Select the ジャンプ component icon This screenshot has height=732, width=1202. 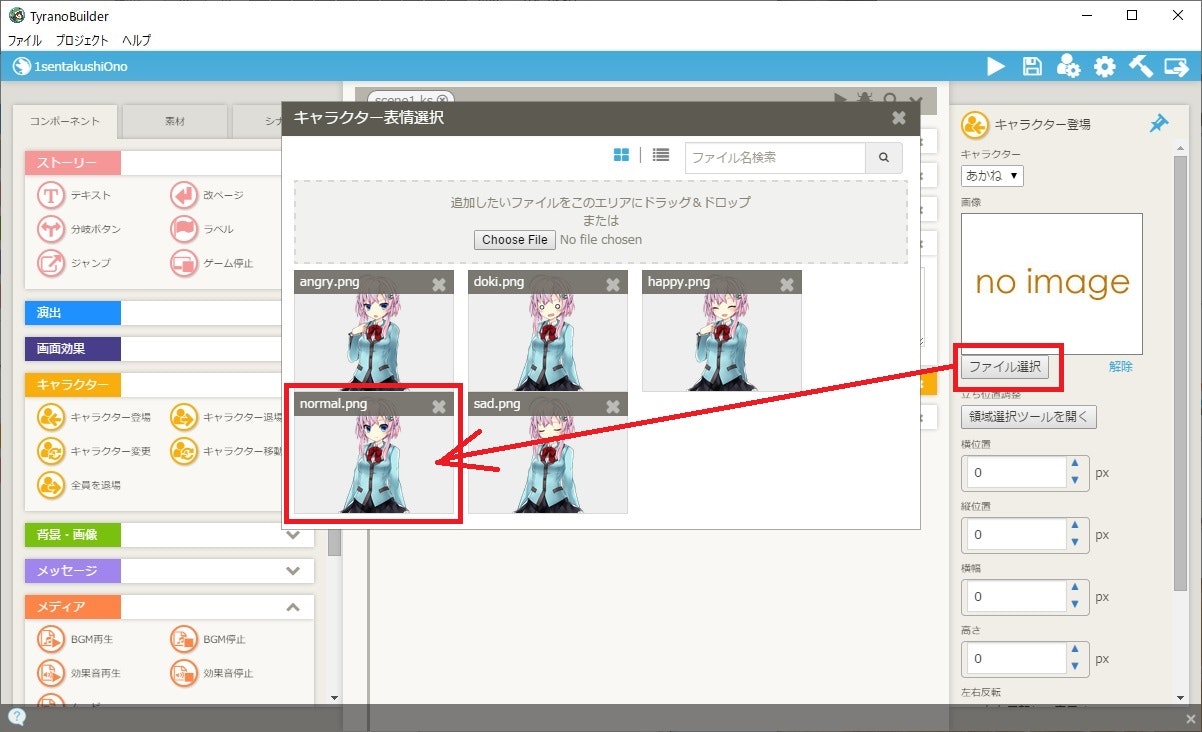tap(51, 263)
